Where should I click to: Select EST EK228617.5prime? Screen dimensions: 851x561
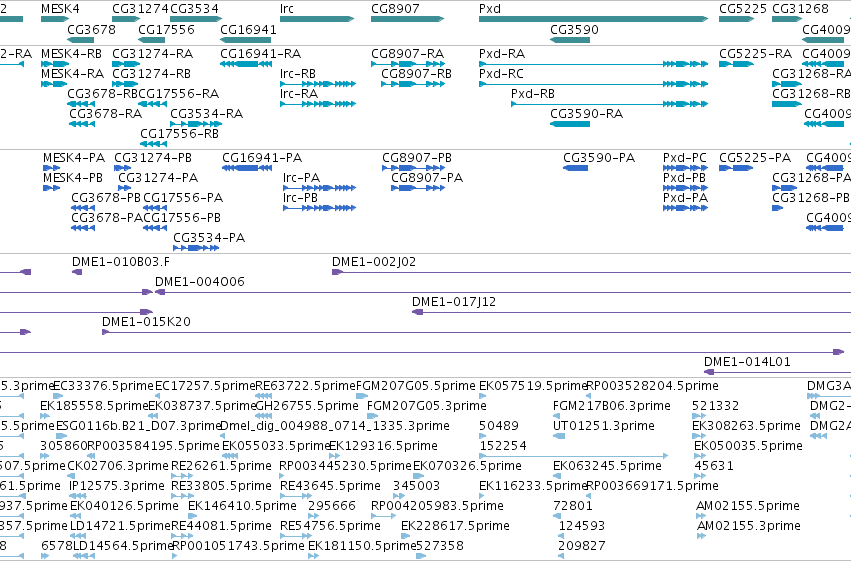point(455,526)
